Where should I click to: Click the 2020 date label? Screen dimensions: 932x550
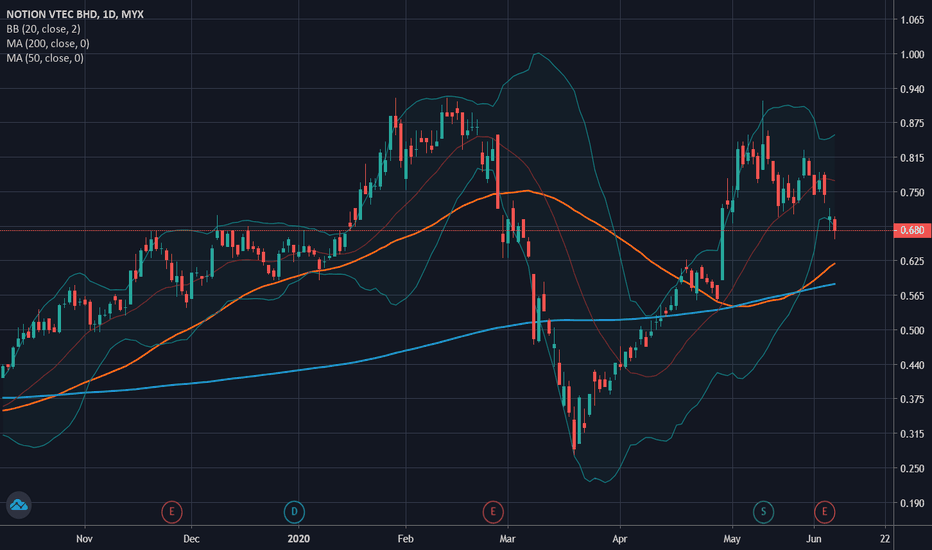298,539
